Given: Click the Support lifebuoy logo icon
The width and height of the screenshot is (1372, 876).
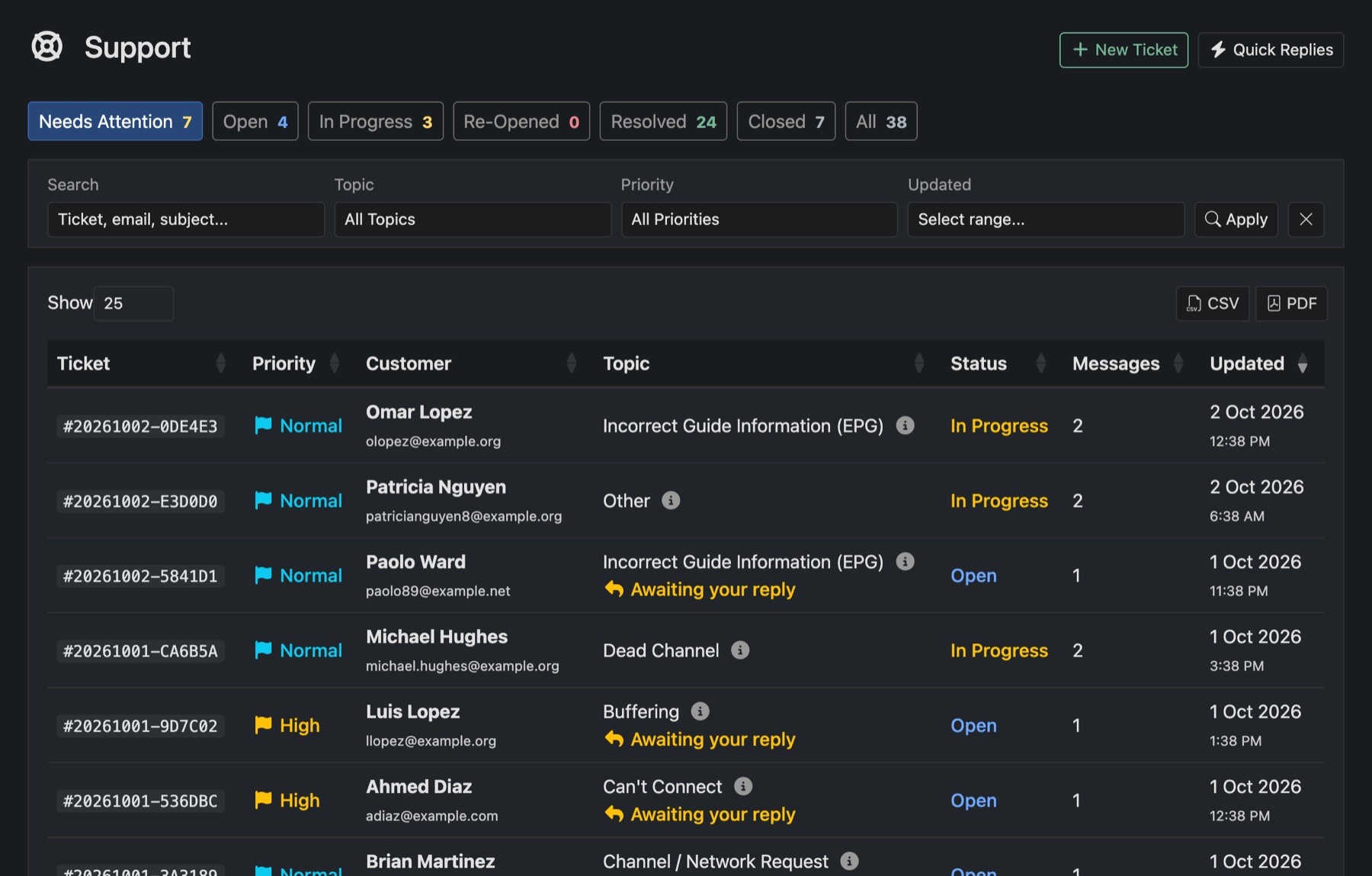Looking at the screenshot, I should click(x=46, y=47).
